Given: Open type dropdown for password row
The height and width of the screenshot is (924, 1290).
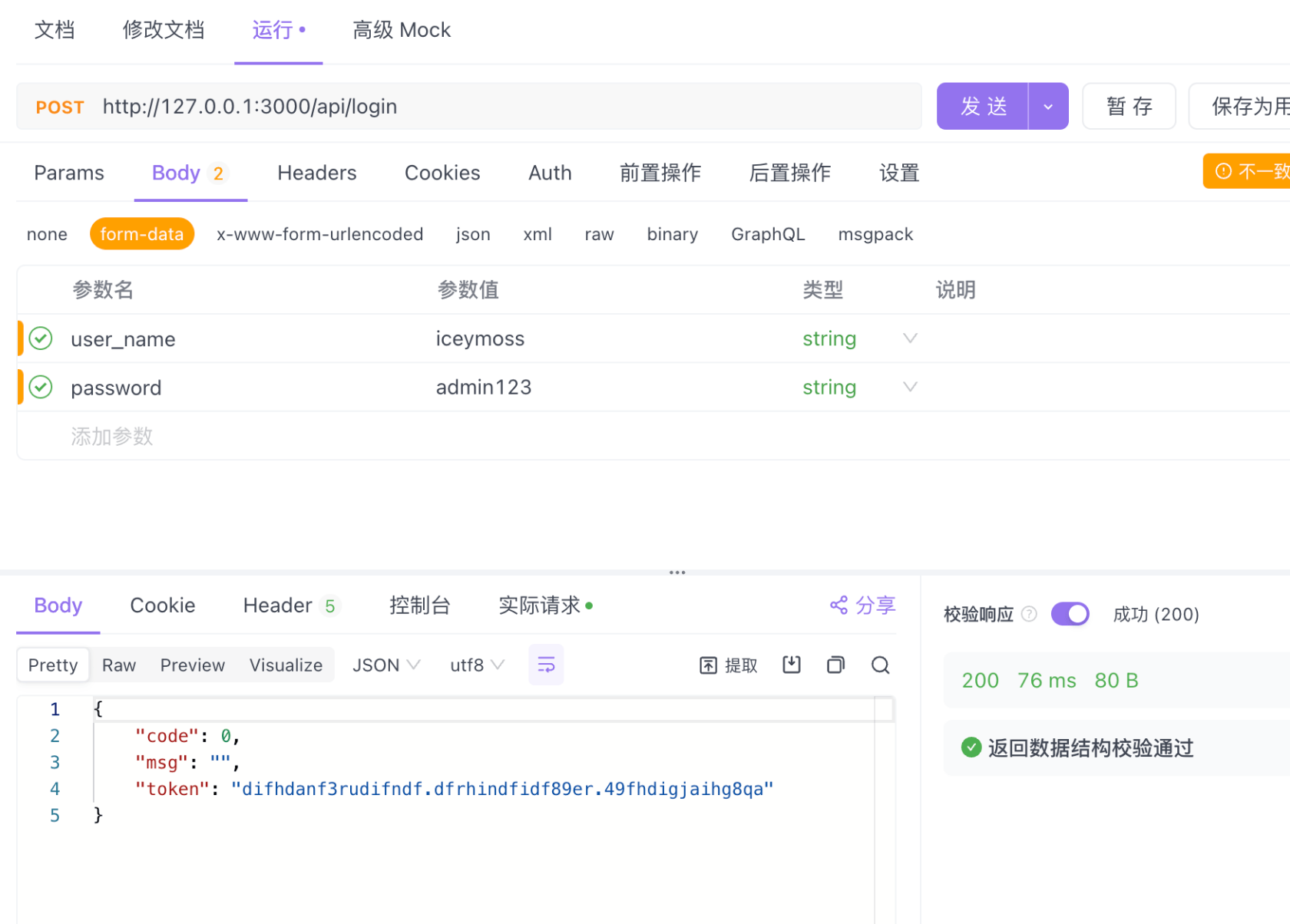Looking at the screenshot, I should (910, 387).
